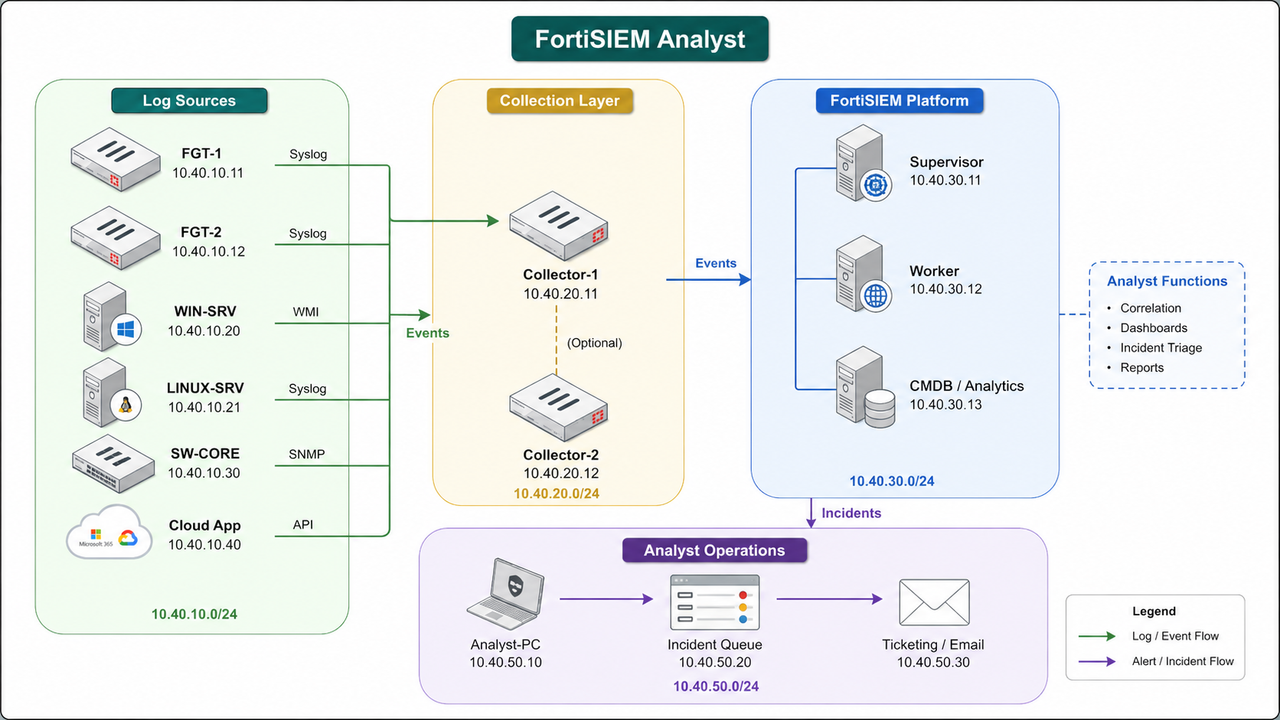Click the subnet label 10.40.50.0/24
1280x720 pixels.
pyautogui.click(x=716, y=686)
